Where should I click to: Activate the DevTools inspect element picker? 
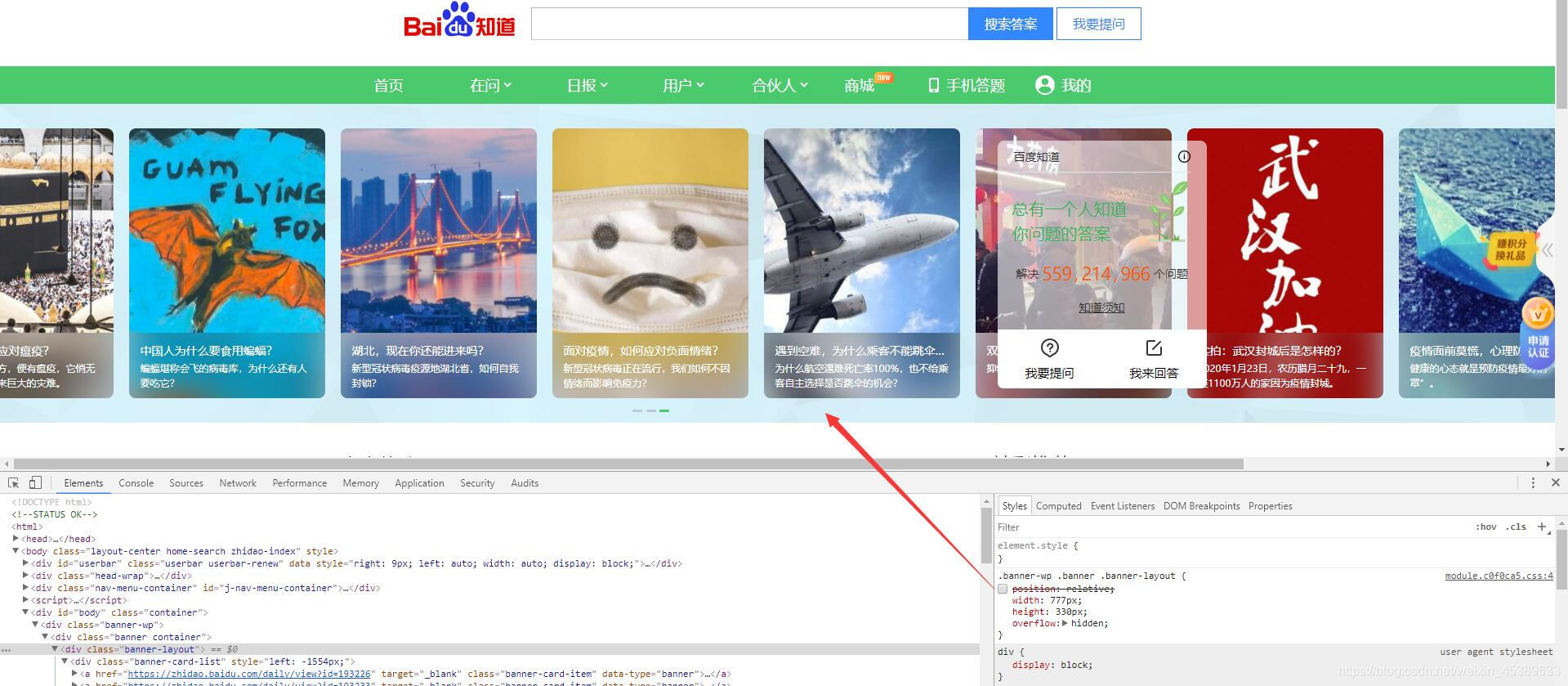13,483
